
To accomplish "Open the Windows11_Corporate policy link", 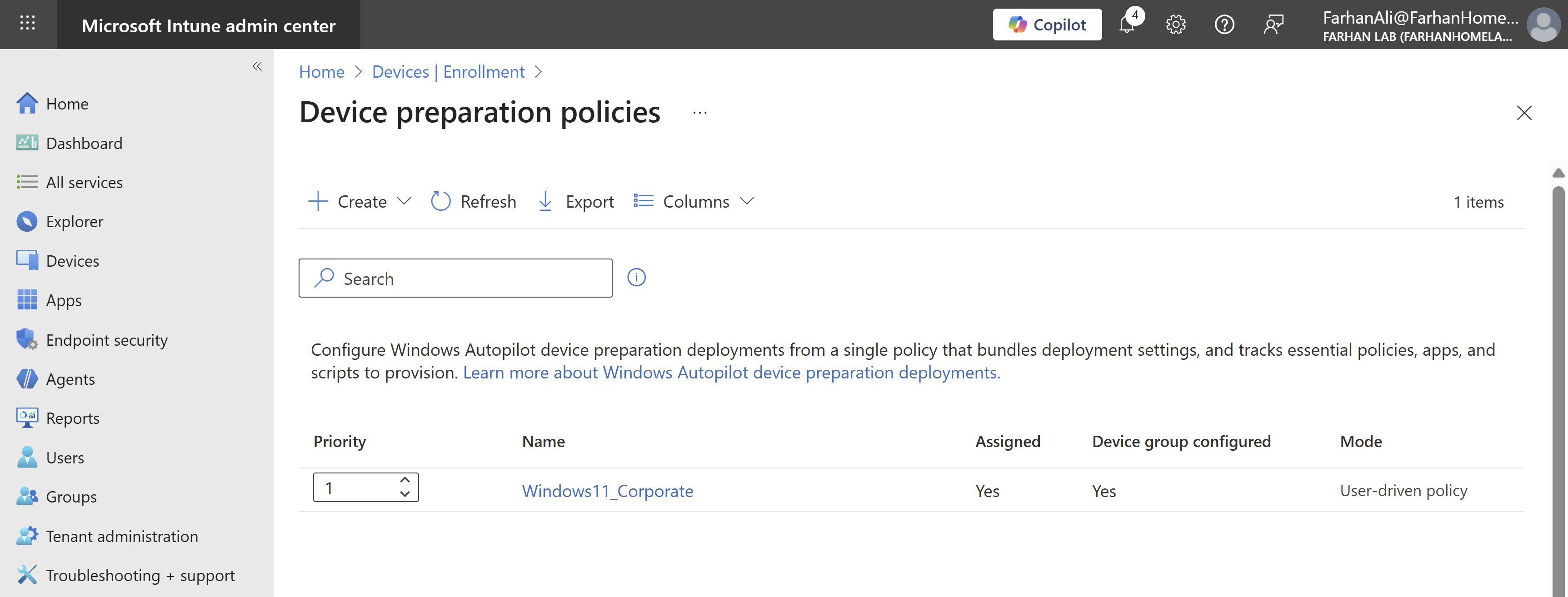I will (x=608, y=491).
